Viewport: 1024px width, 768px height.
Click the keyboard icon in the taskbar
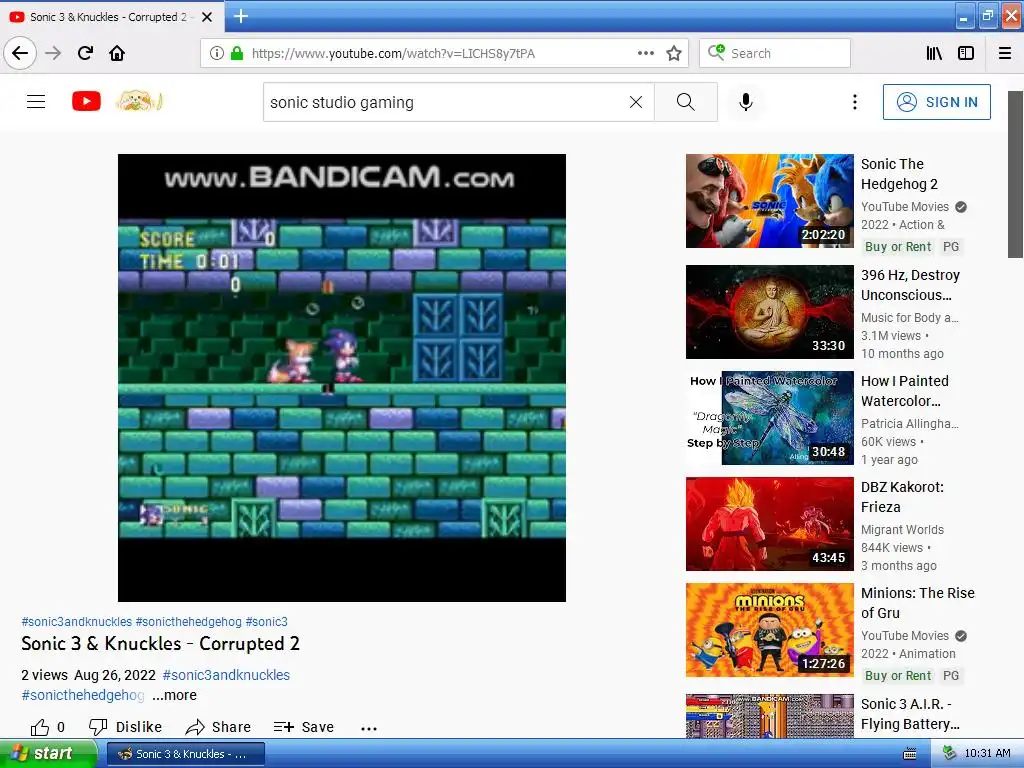point(910,754)
